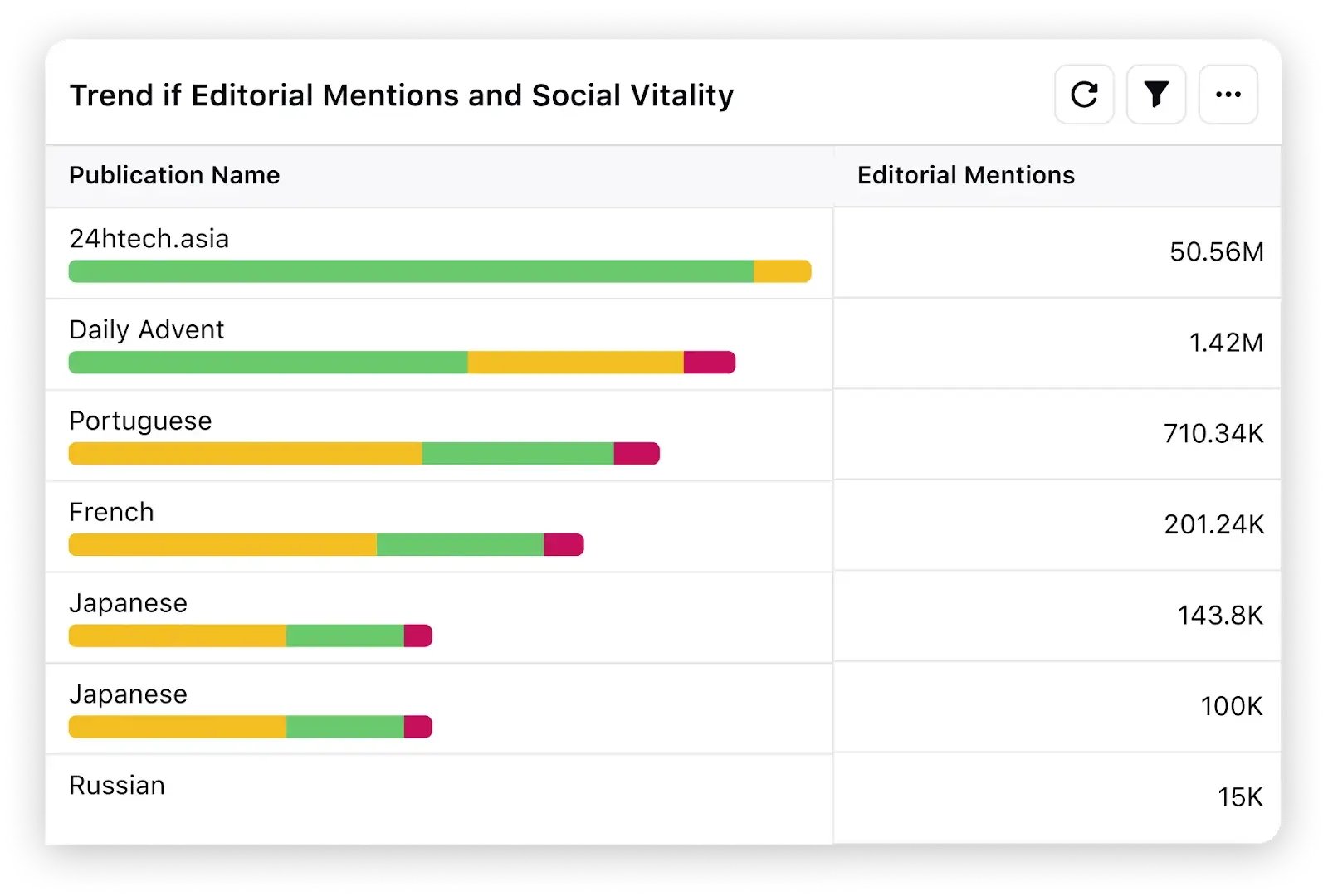Screen dimensions: 1328x896
Task: Click the 50.56M mentions value
Action: pyautogui.click(x=1216, y=251)
